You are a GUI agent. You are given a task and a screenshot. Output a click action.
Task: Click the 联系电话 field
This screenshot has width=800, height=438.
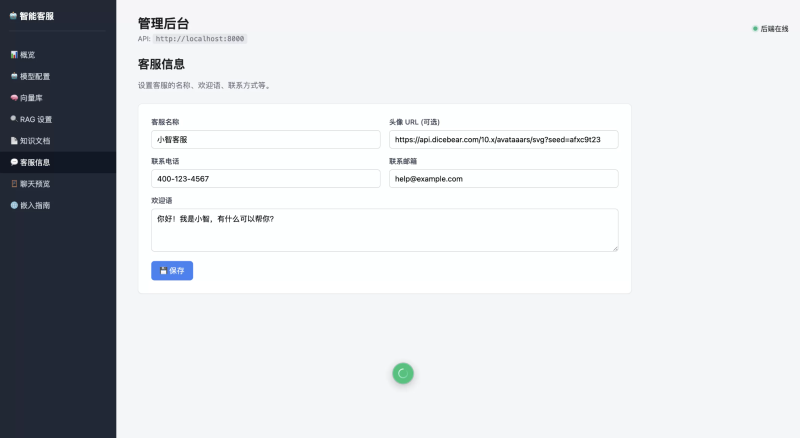point(266,179)
